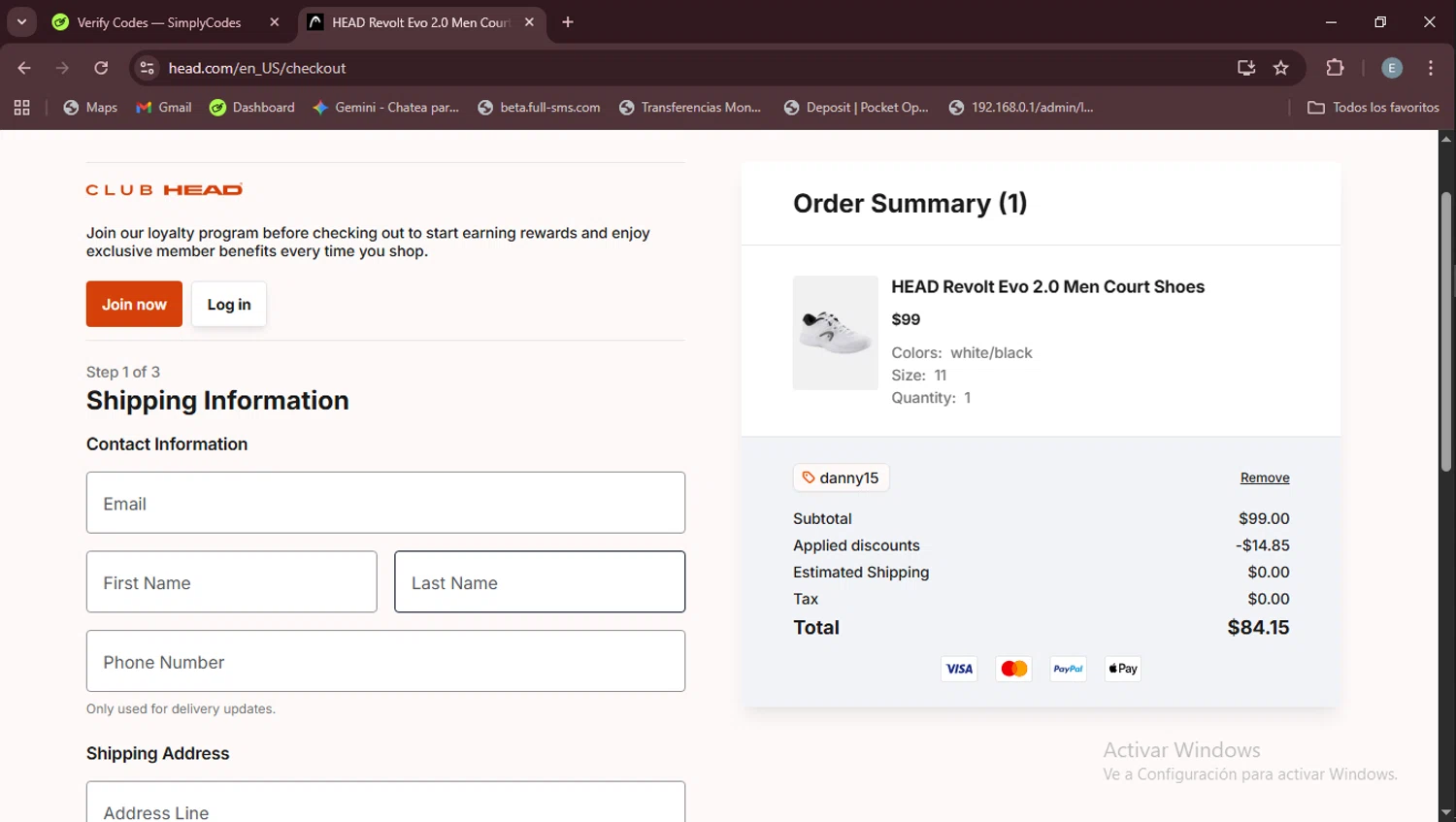Open site information icon in address bar

pyautogui.click(x=148, y=68)
